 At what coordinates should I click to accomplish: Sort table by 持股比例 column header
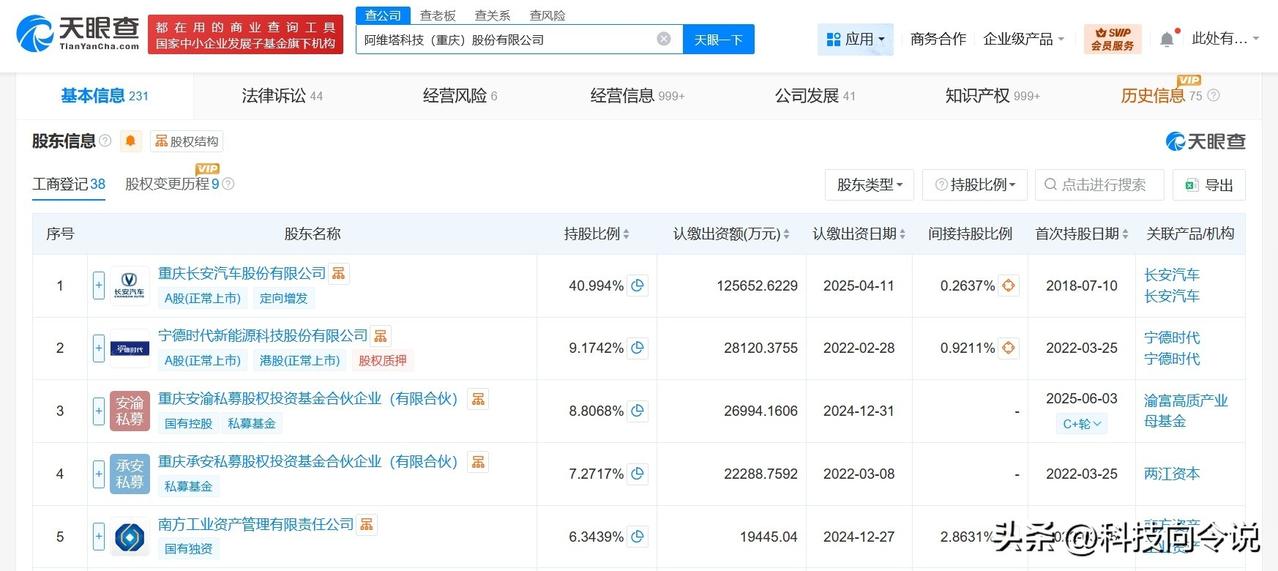tap(597, 234)
